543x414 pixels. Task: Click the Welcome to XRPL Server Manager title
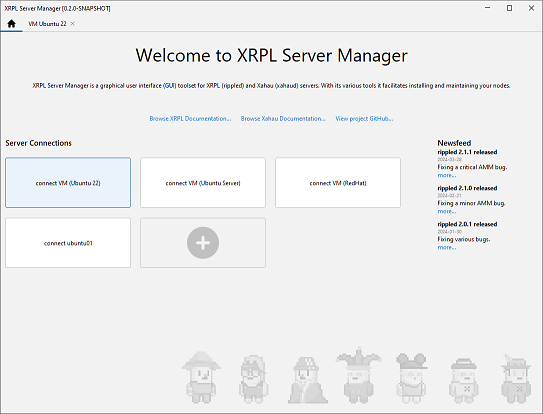[x=272, y=55]
